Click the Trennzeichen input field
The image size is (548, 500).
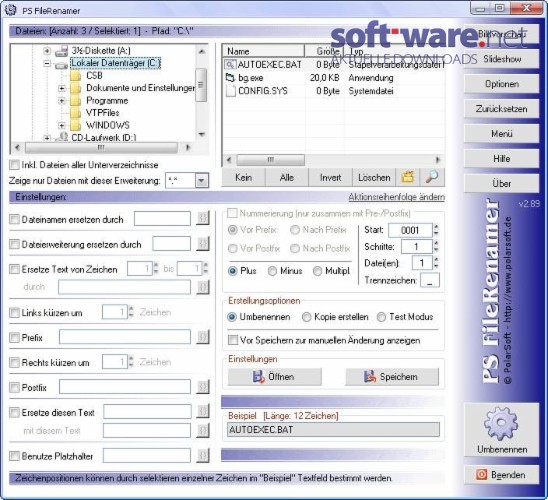(430, 280)
